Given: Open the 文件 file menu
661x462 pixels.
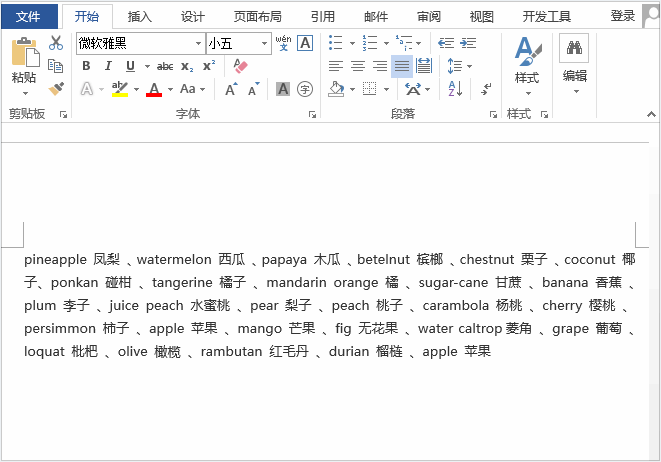Looking at the screenshot, I should (28, 16).
